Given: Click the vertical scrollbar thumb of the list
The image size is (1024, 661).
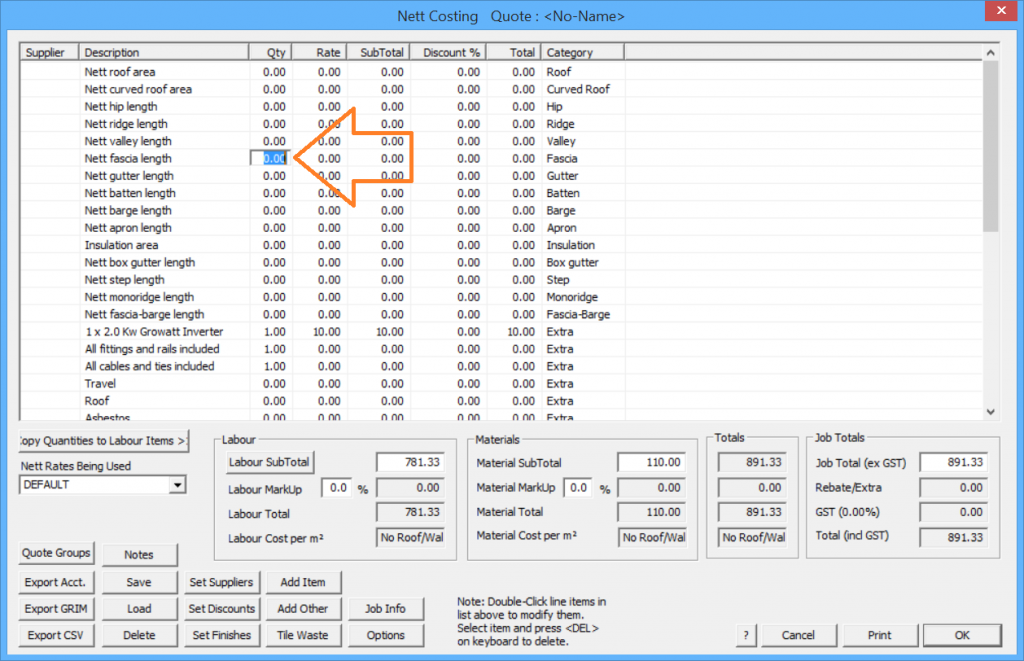Looking at the screenshot, I should (991, 146).
